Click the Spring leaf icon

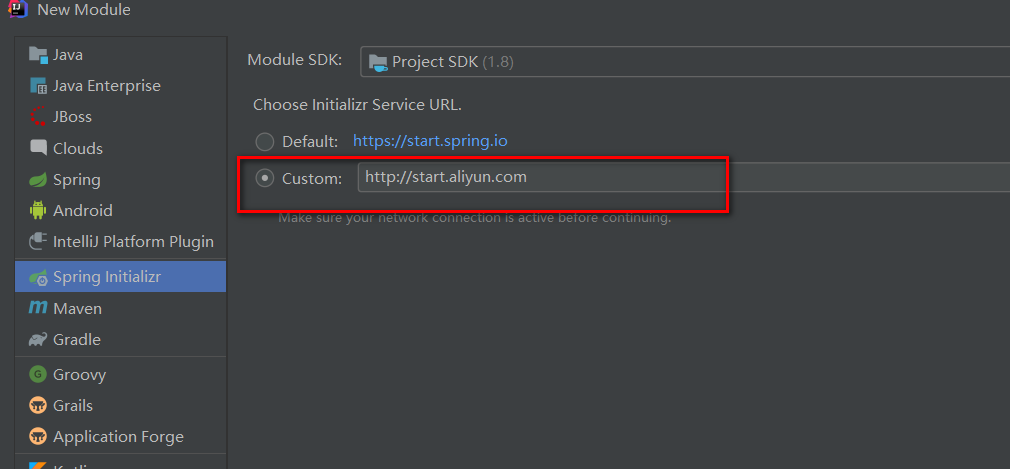pos(39,180)
